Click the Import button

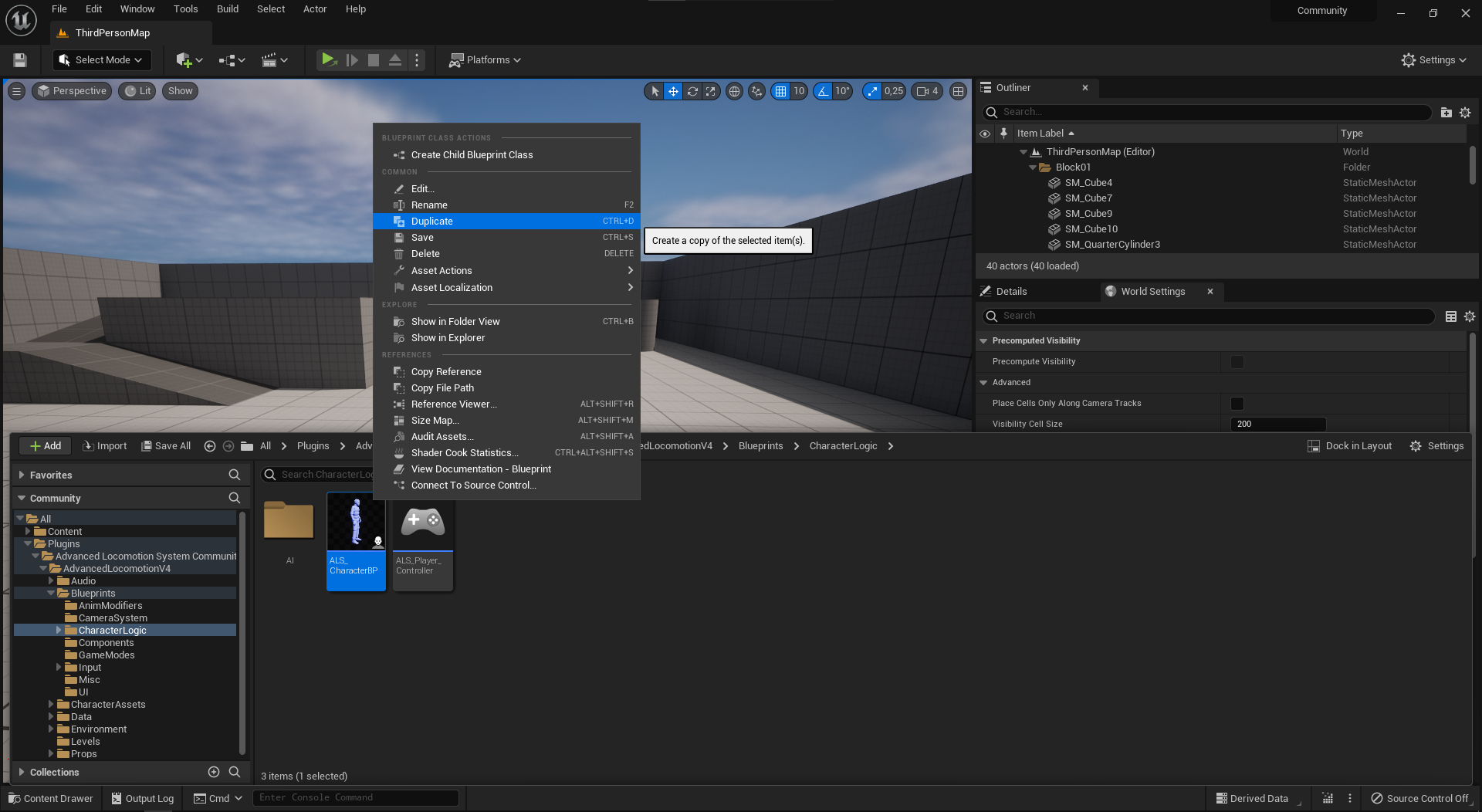[104, 446]
